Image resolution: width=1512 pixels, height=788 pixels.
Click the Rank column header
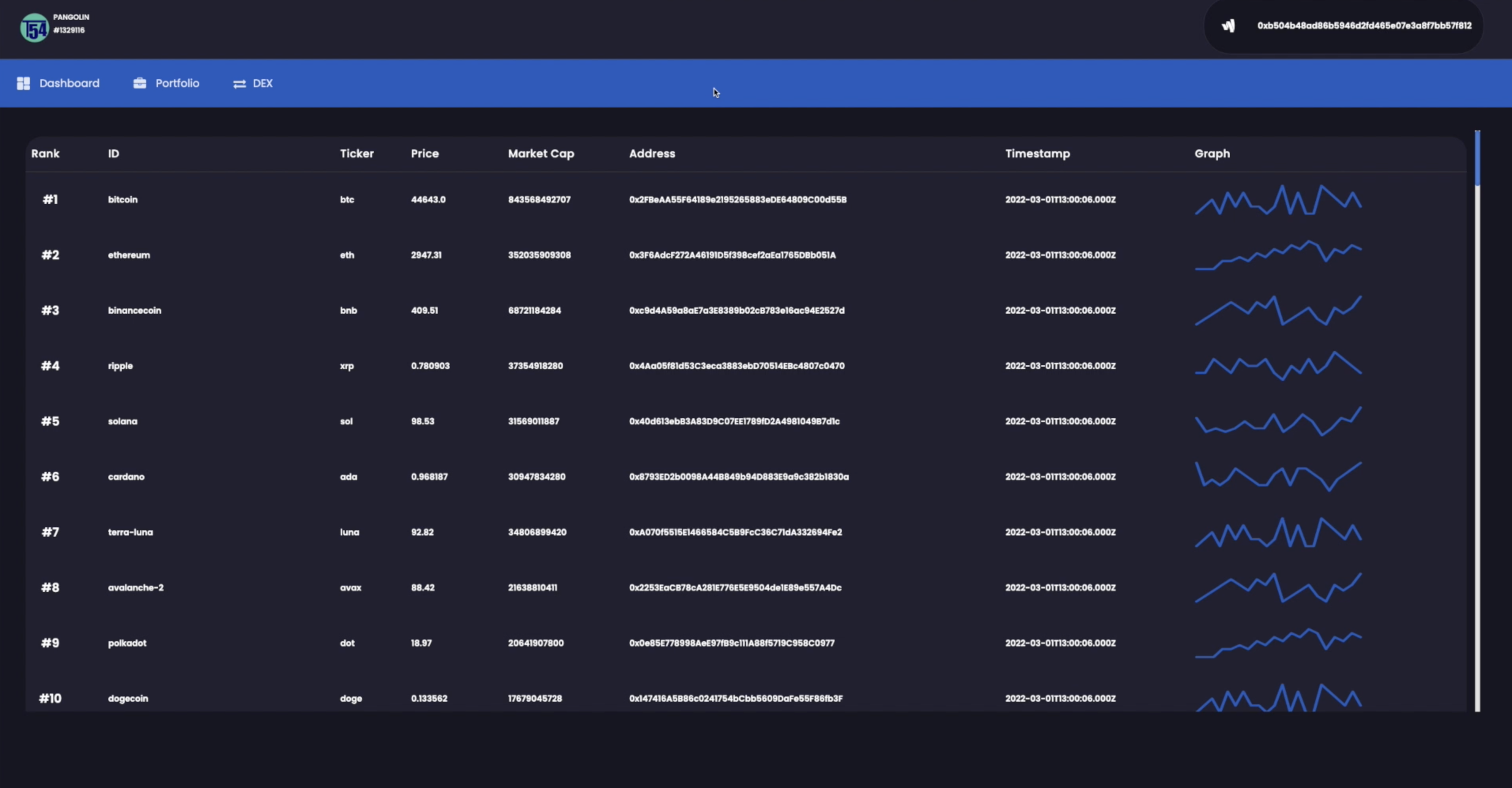pyautogui.click(x=45, y=154)
